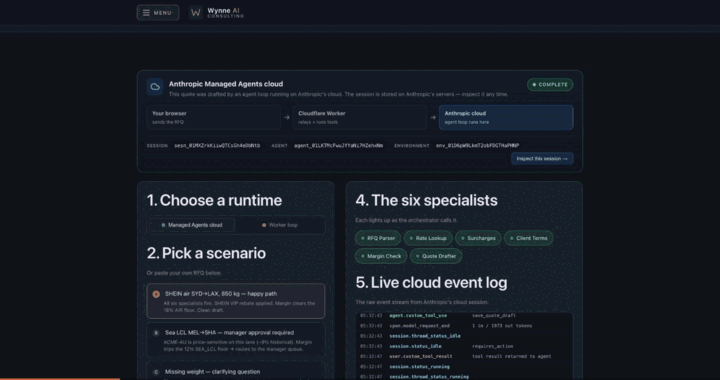Click the Wynne AI Consulting brand text
The height and width of the screenshot is (380, 720).
(x=225, y=13)
